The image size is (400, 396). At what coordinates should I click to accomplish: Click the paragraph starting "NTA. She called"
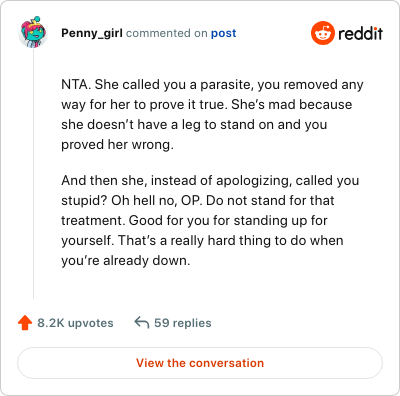tap(212, 114)
